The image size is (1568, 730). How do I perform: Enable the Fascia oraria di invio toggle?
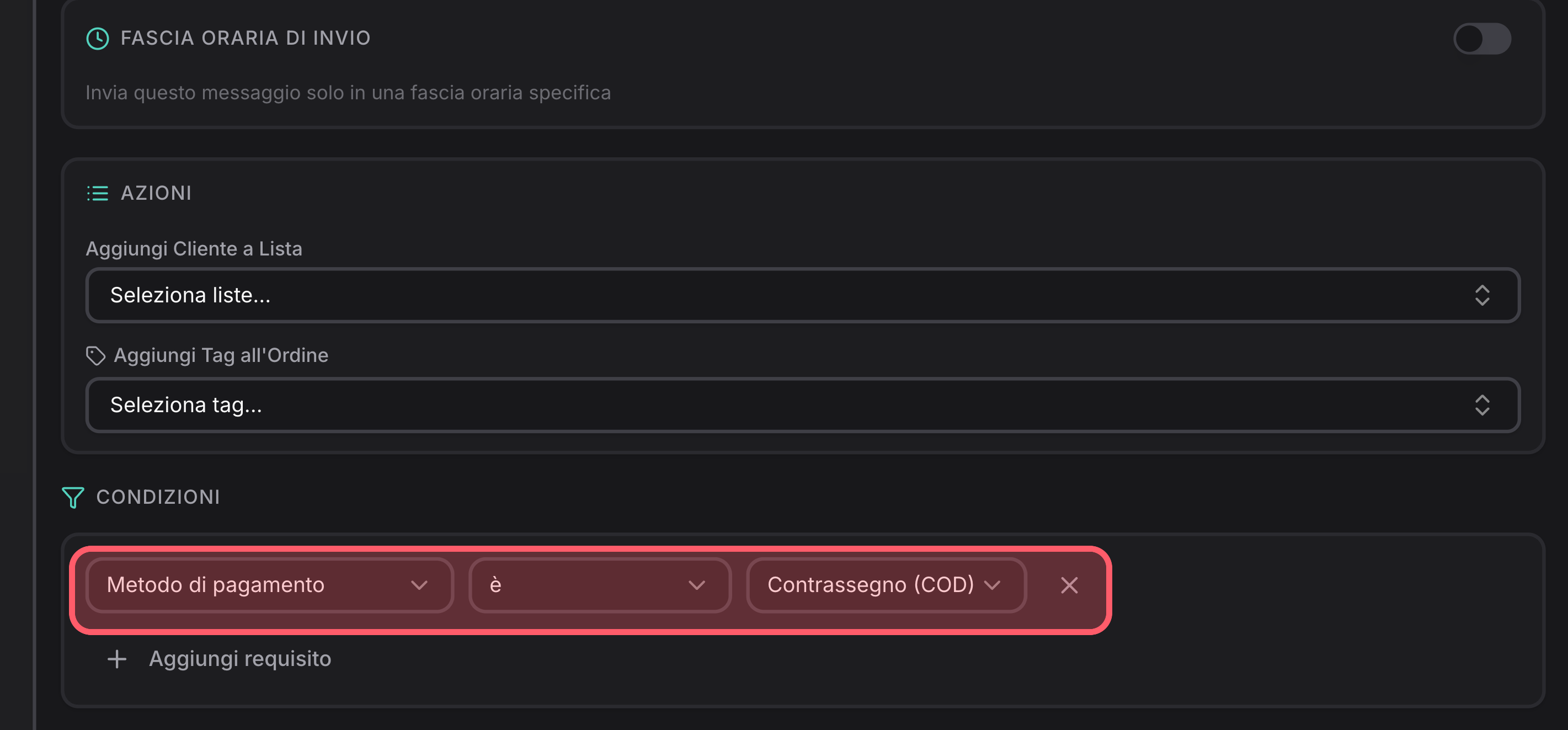click(x=1481, y=39)
